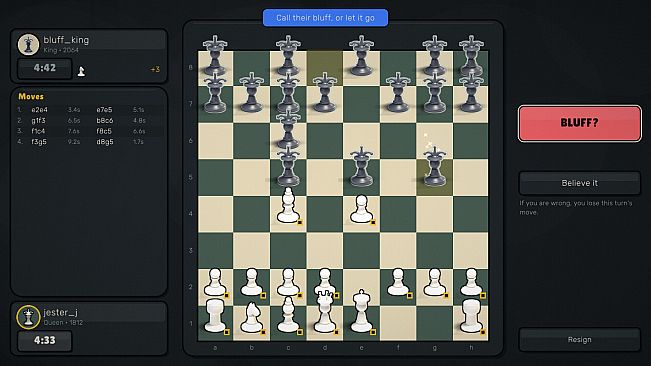This screenshot has width=651, height=366.
Task: Open bluff_king's avatar
Action: click(x=28, y=44)
